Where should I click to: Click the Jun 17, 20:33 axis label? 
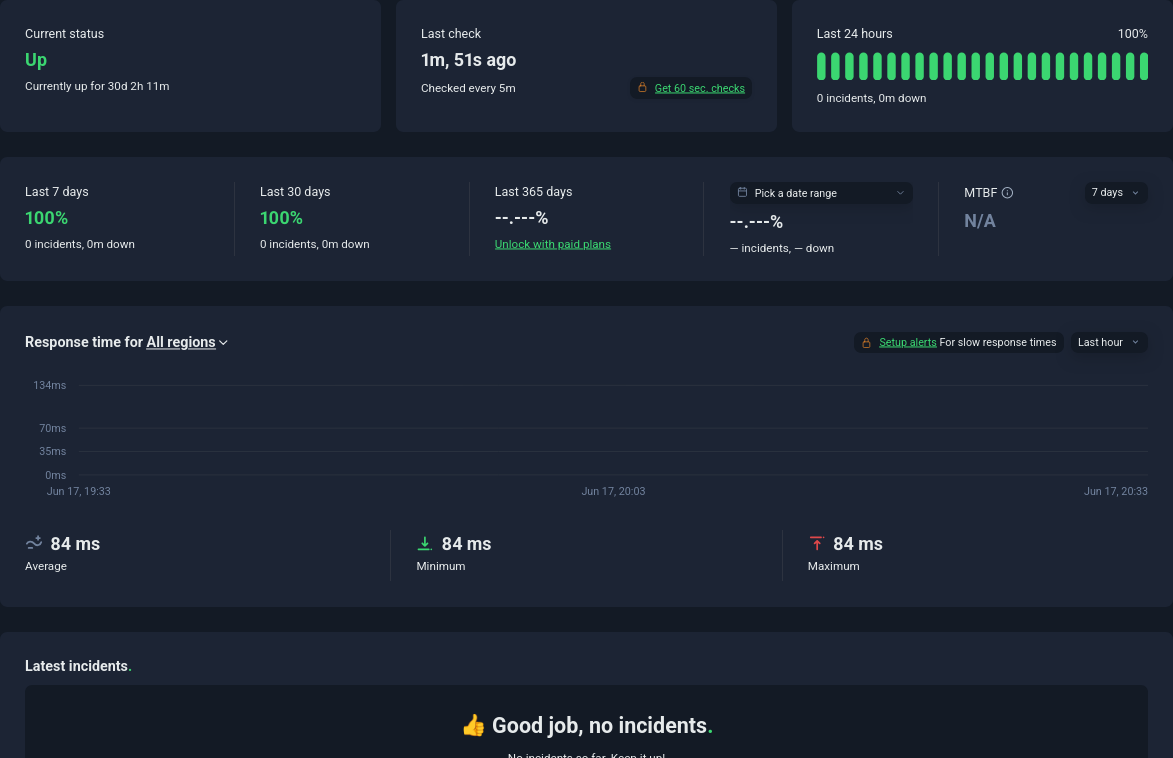point(1115,492)
